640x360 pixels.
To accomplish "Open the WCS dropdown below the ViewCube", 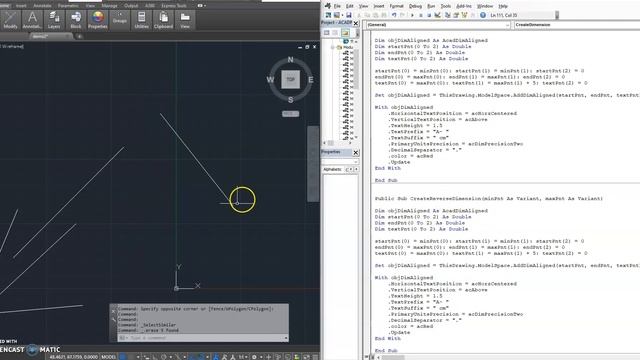I will pos(290,113).
